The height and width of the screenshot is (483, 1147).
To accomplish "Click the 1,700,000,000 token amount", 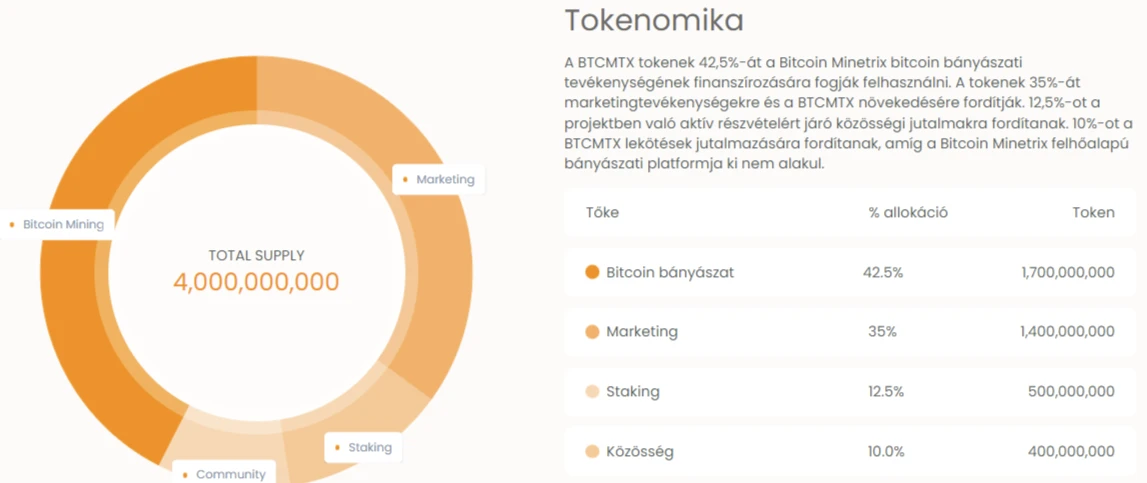I will [x=1068, y=272].
